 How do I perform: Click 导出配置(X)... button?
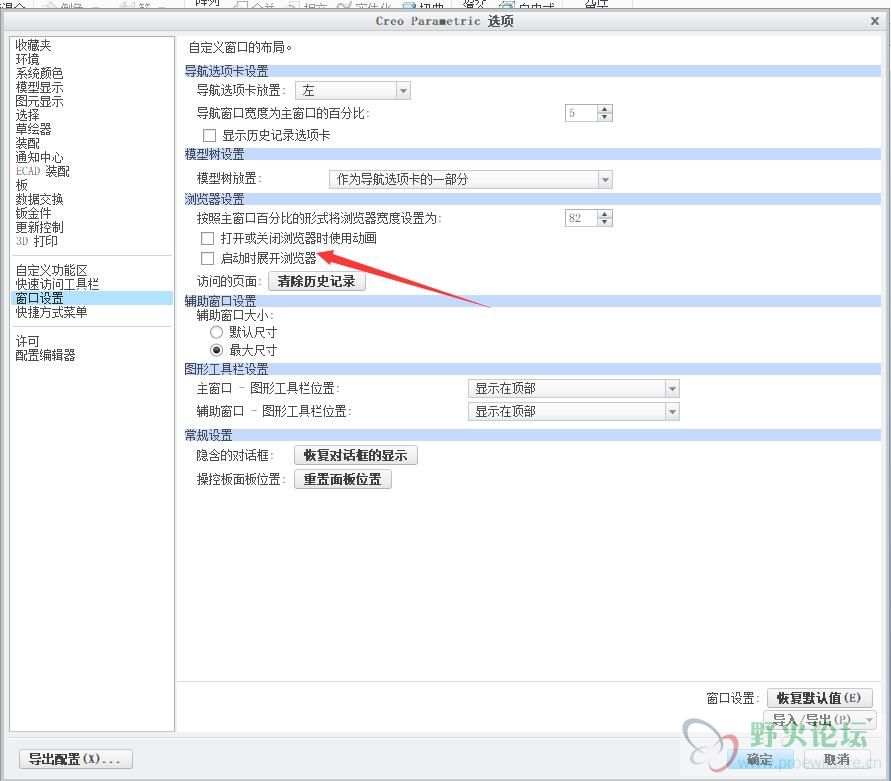76,759
